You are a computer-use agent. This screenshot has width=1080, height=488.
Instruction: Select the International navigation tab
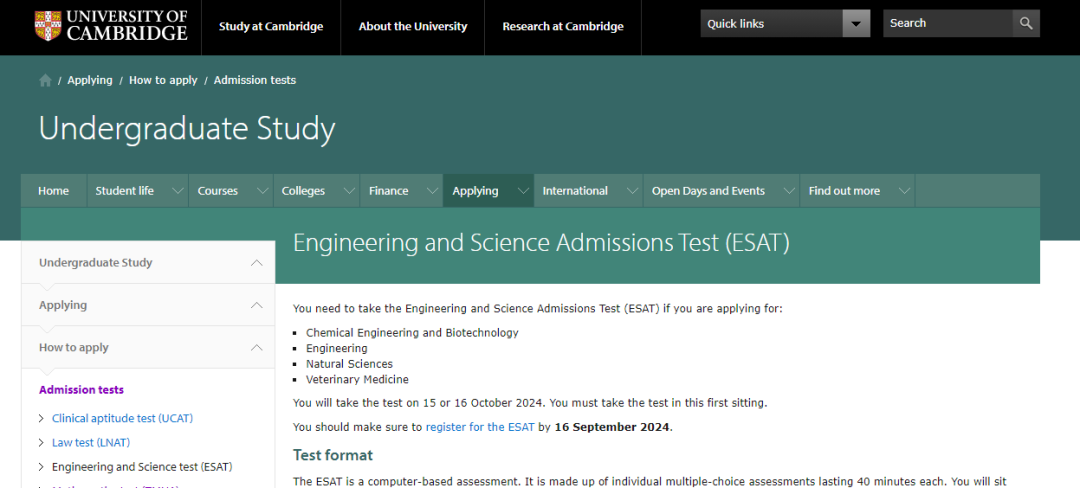(575, 191)
